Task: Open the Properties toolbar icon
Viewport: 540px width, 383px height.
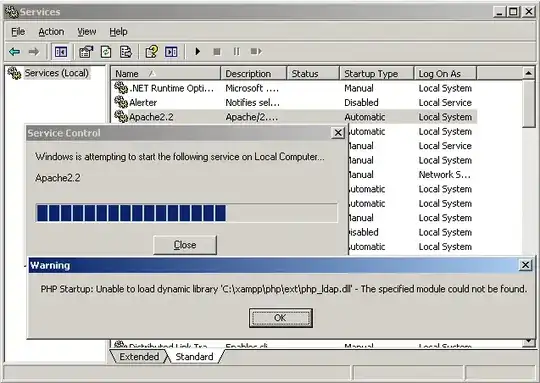Action: point(86,52)
